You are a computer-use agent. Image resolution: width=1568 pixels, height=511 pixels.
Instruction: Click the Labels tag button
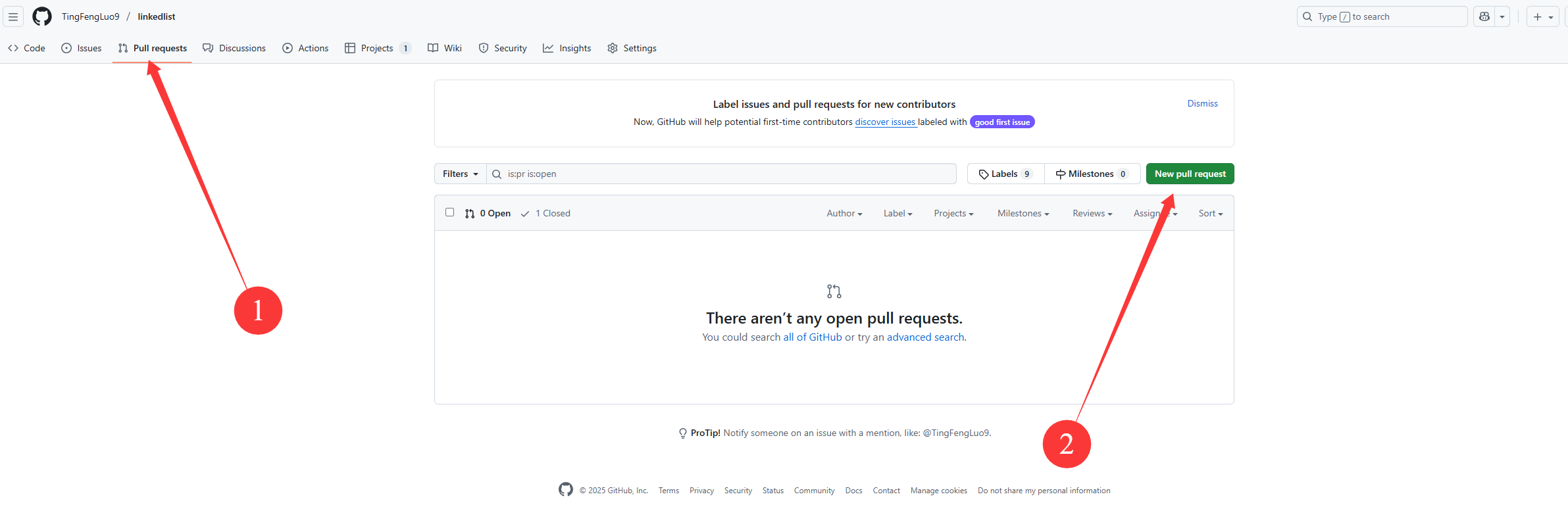[1005, 174]
